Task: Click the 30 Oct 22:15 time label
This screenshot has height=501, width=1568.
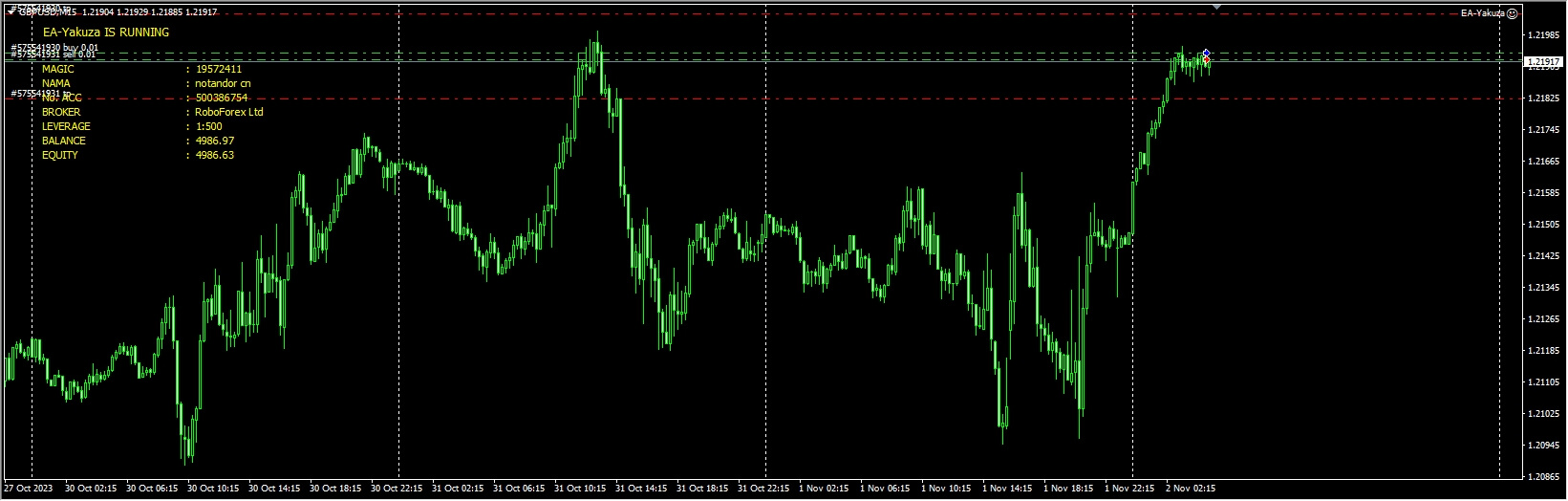Action: [x=397, y=489]
